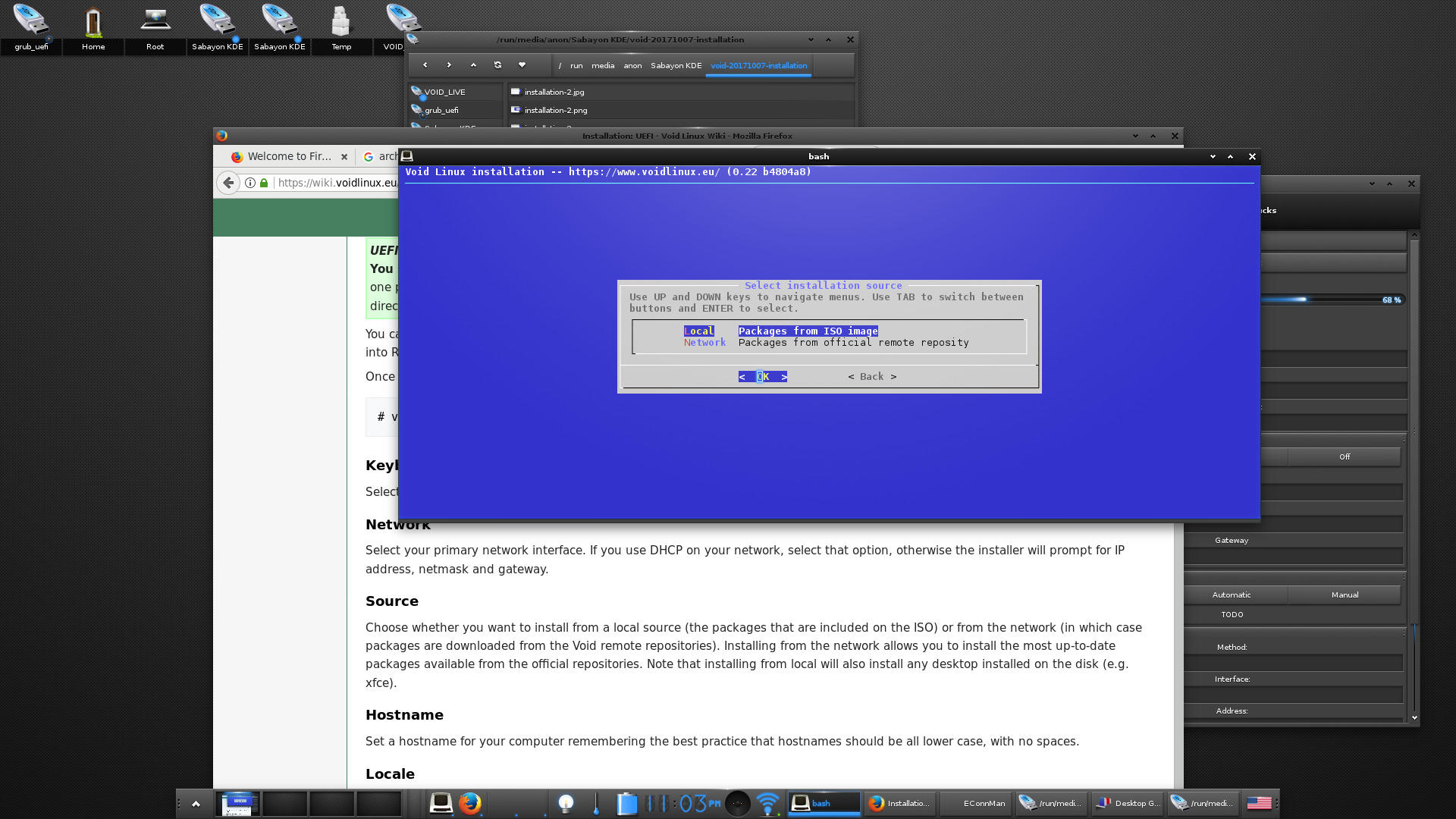The image size is (1456, 819).
Task: Open the Temp desktop icon
Action: click(341, 28)
